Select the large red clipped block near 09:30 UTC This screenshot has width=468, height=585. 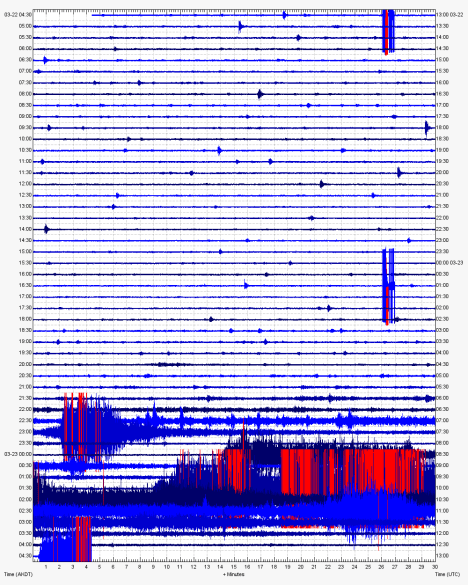(x=353, y=472)
